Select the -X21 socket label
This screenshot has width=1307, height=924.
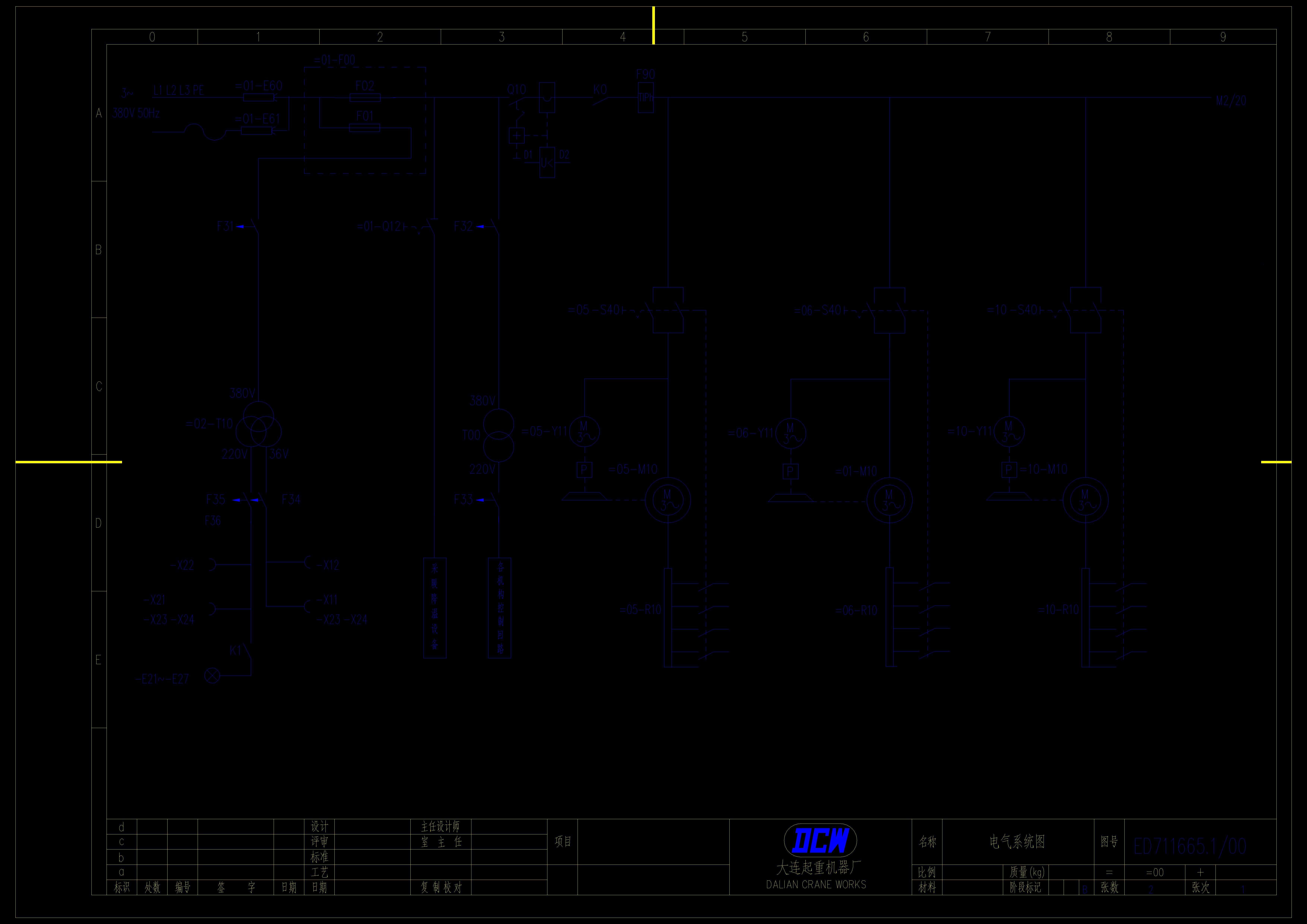click(154, 599)
